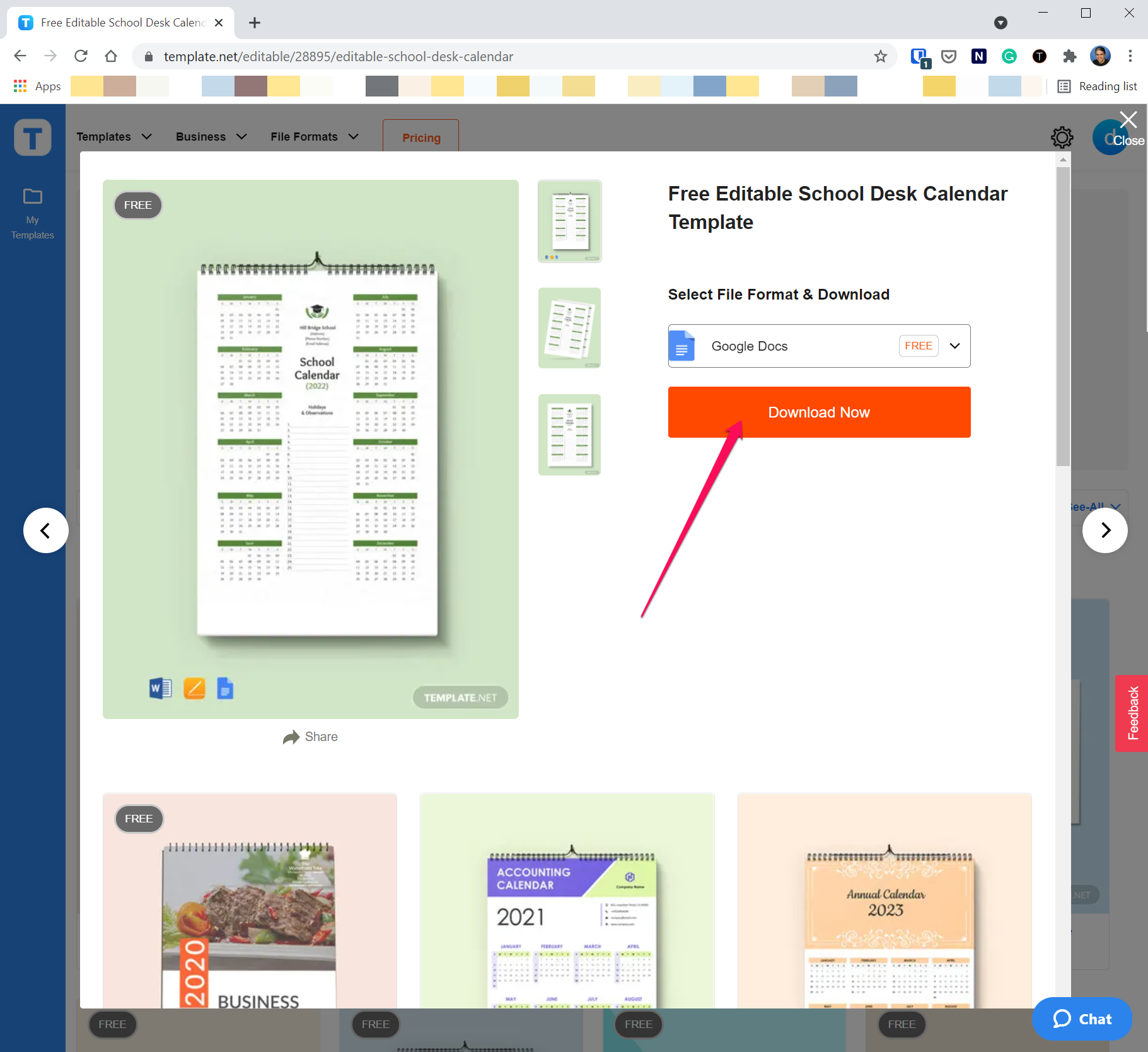Close the current browser tab
The image size is (1148, 1052).
[219, 23]
